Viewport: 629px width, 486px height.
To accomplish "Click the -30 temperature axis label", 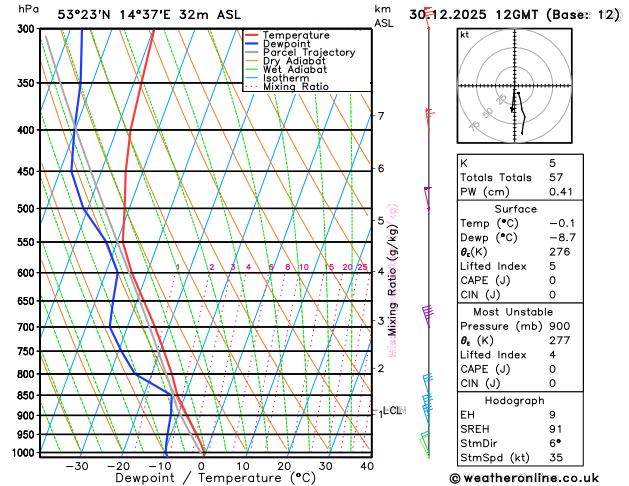I will (77, 466).
